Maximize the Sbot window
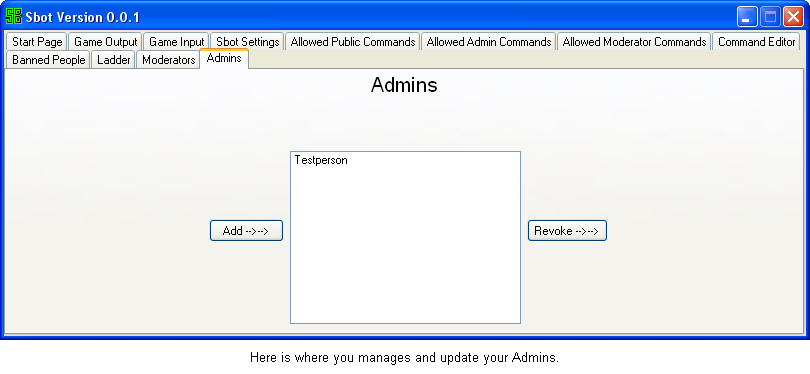This screenshot has height=374, width=810. 770,17
